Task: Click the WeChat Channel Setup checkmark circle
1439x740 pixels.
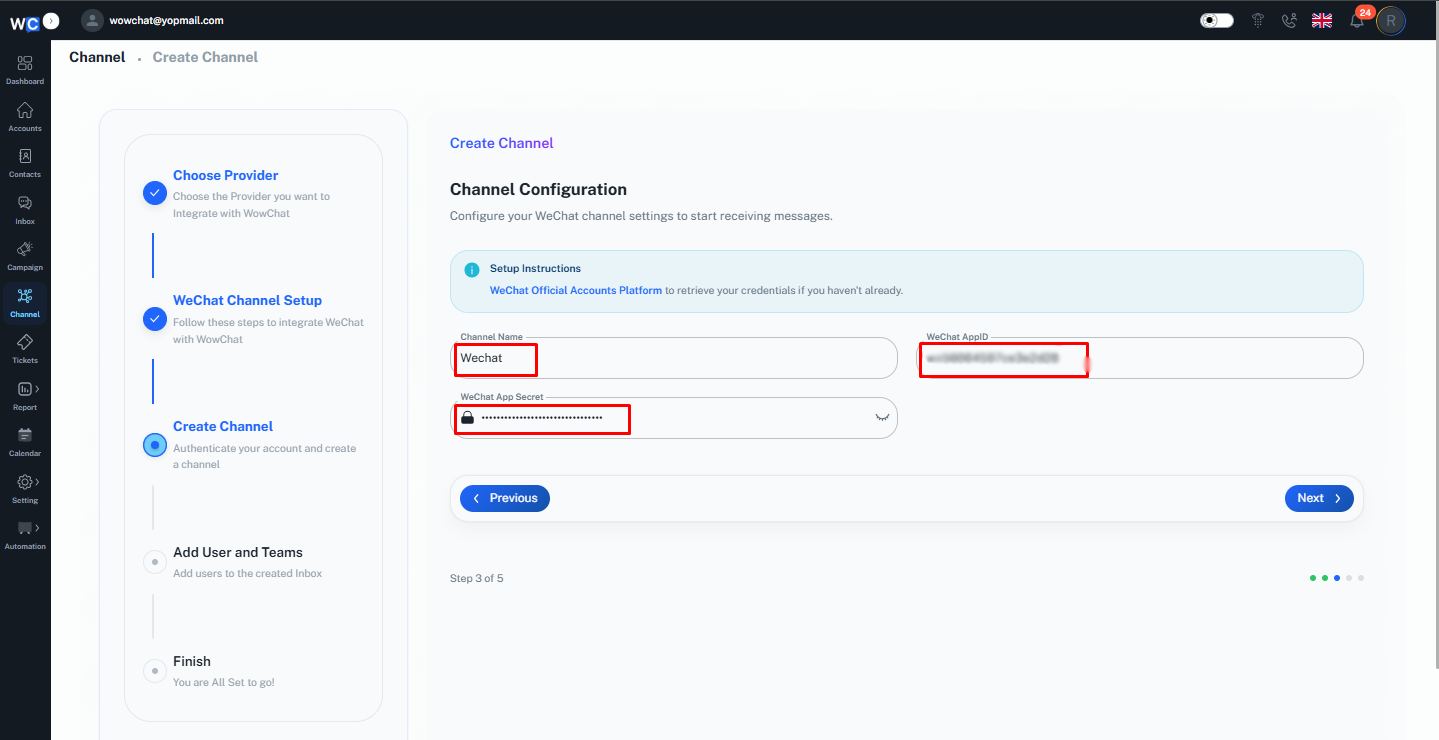Action: (x=154, y=319)
